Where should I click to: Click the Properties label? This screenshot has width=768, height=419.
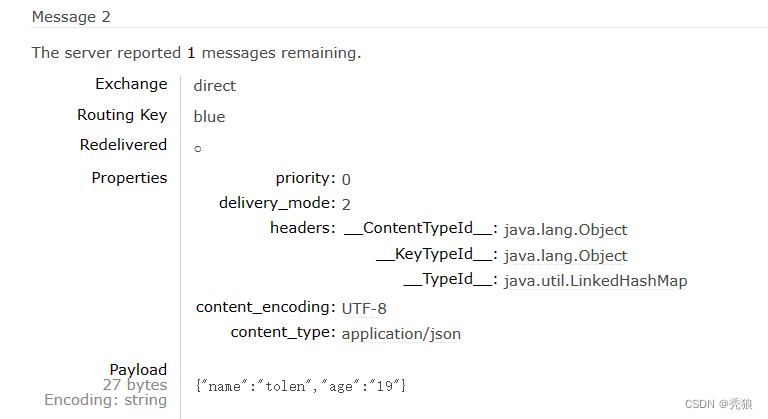pyautogui.click(x=129, y=178)
